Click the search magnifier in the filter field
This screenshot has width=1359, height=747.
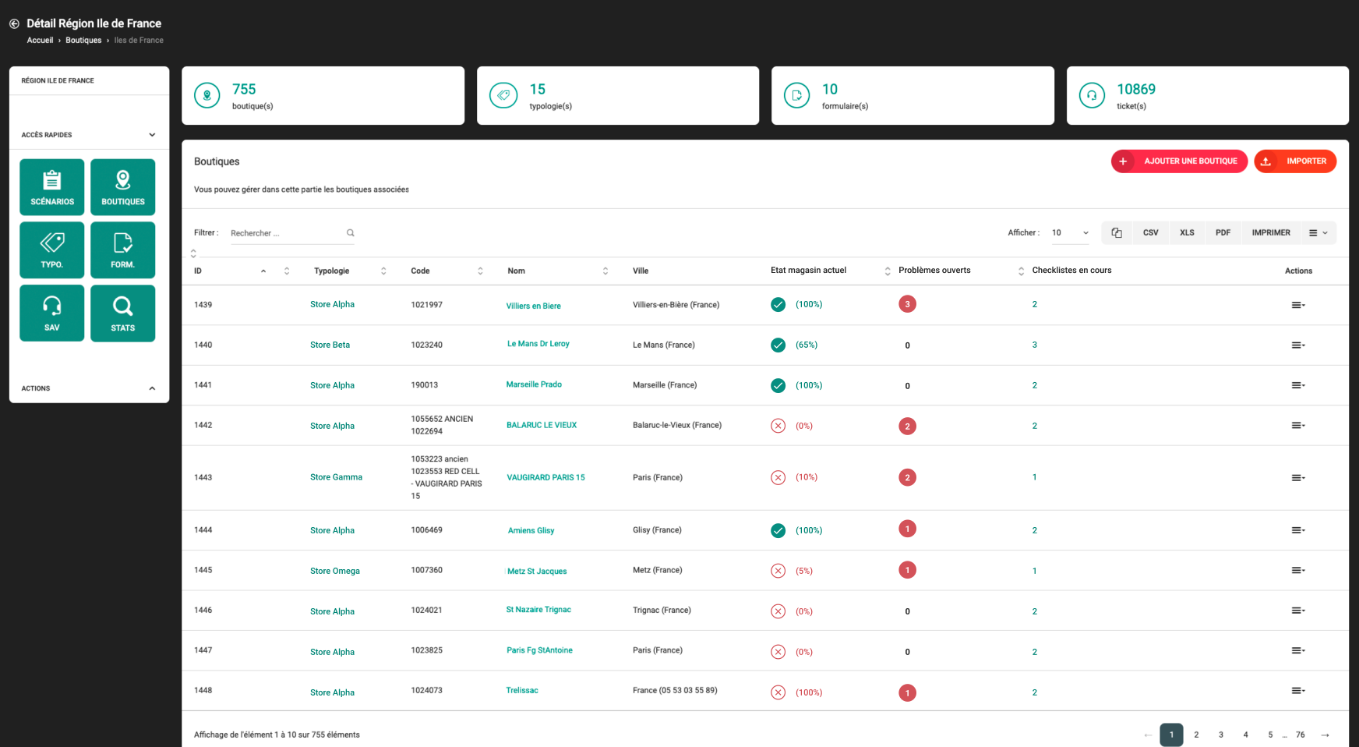click(350, 231)
